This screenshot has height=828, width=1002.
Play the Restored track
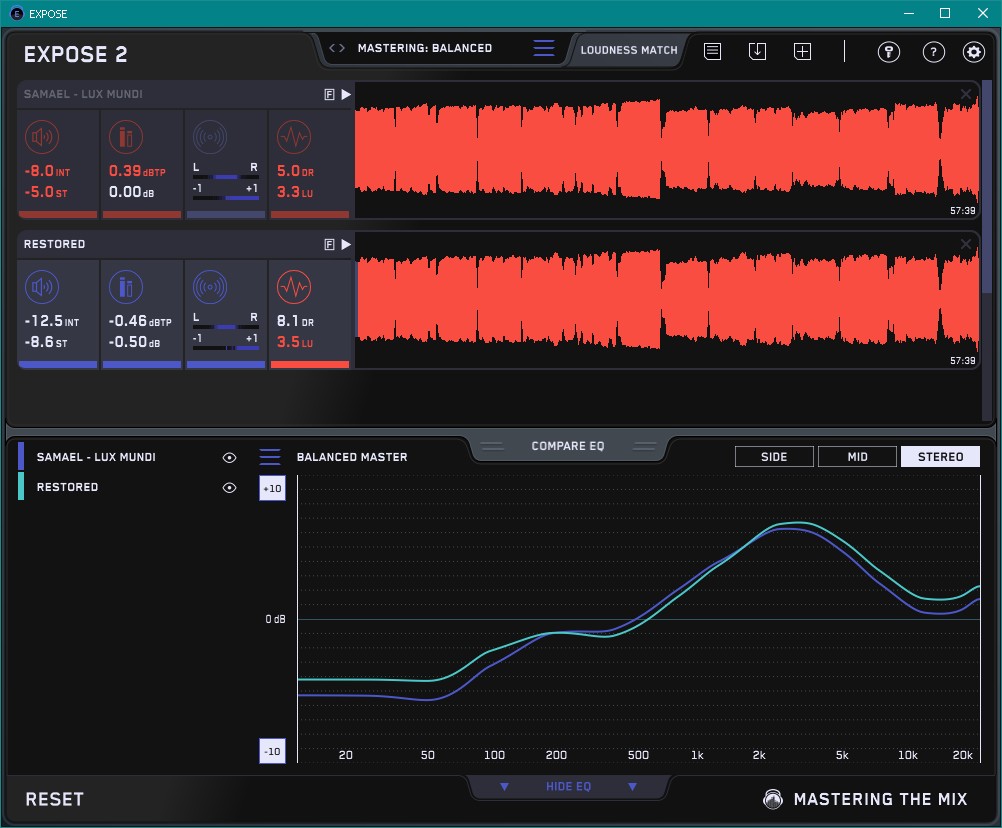[x=346, y=244]
